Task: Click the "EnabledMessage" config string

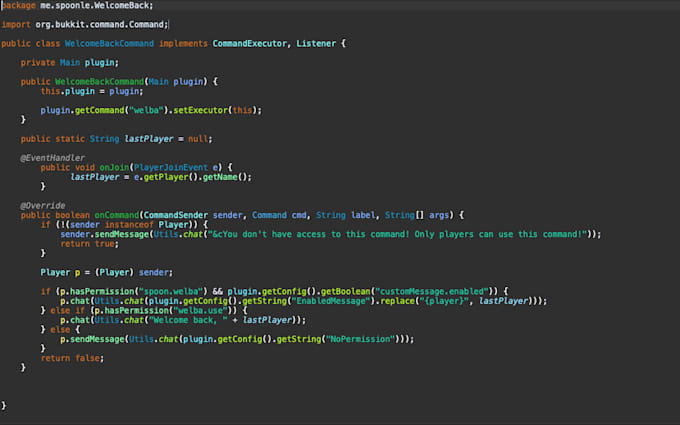Action: (x=331, y=301)
